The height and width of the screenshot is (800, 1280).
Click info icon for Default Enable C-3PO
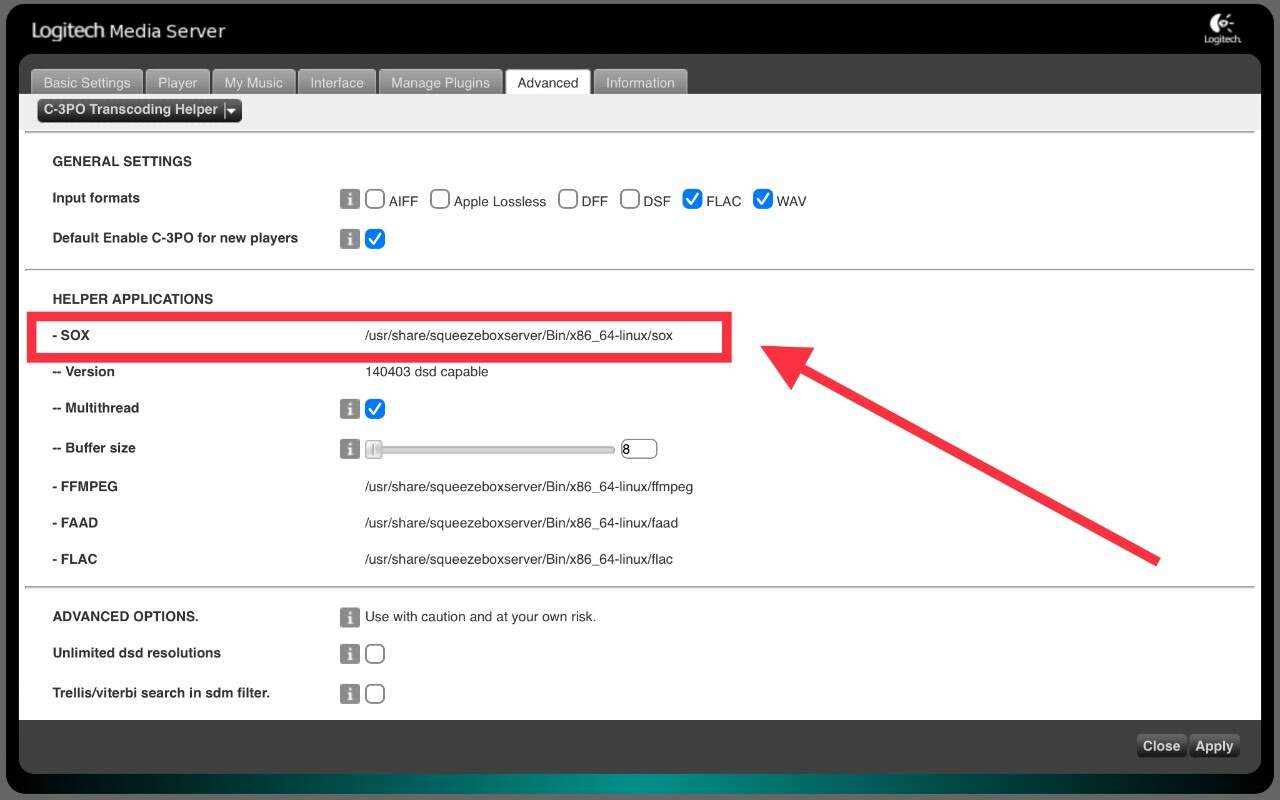coord(349,239)
